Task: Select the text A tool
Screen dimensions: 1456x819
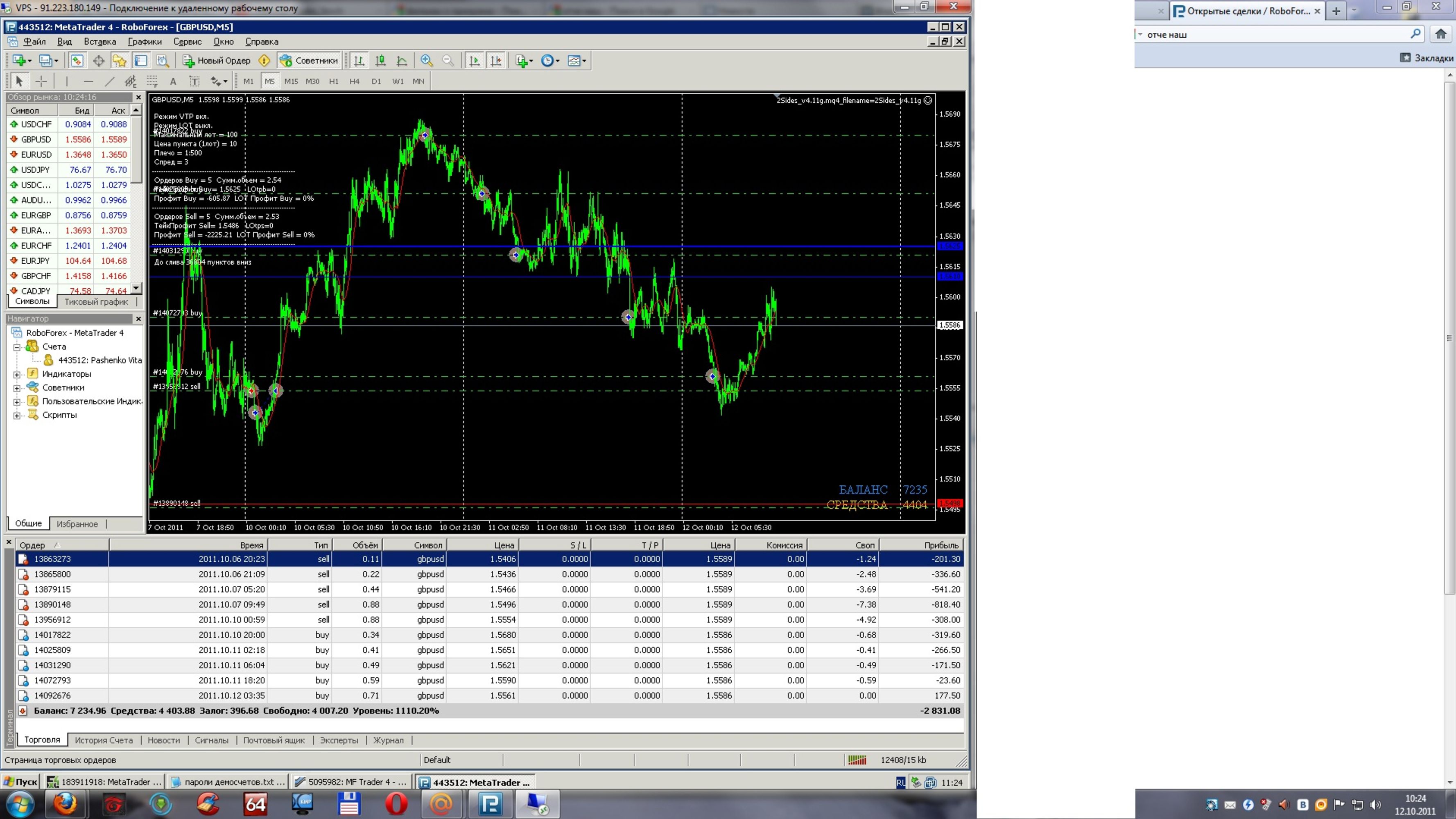Action: click(173, 81)
